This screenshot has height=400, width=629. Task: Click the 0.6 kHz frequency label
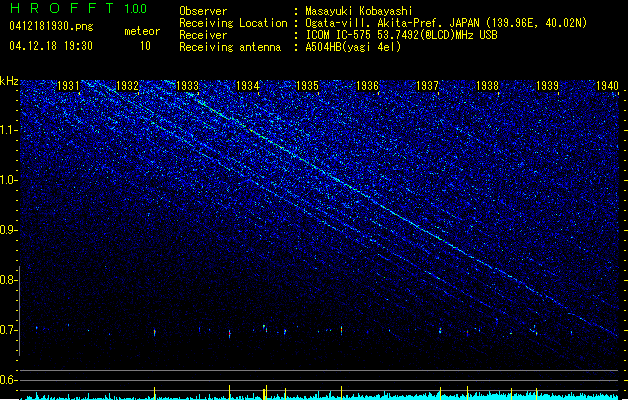tap(8, 380)
